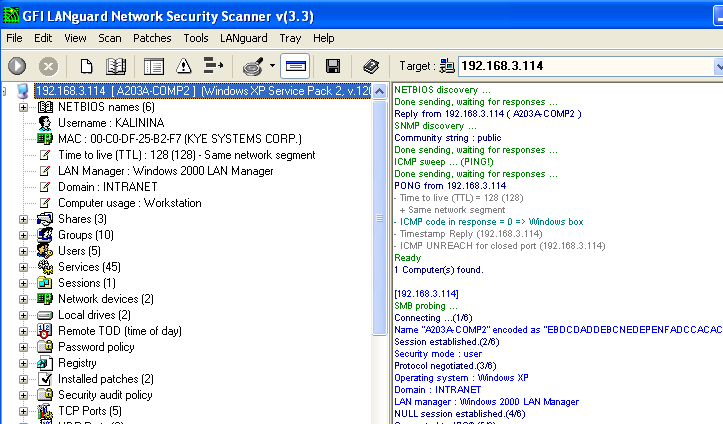Create a new scan with blank page icon
Screen dimensions: 723x424
tap(86, 66)
